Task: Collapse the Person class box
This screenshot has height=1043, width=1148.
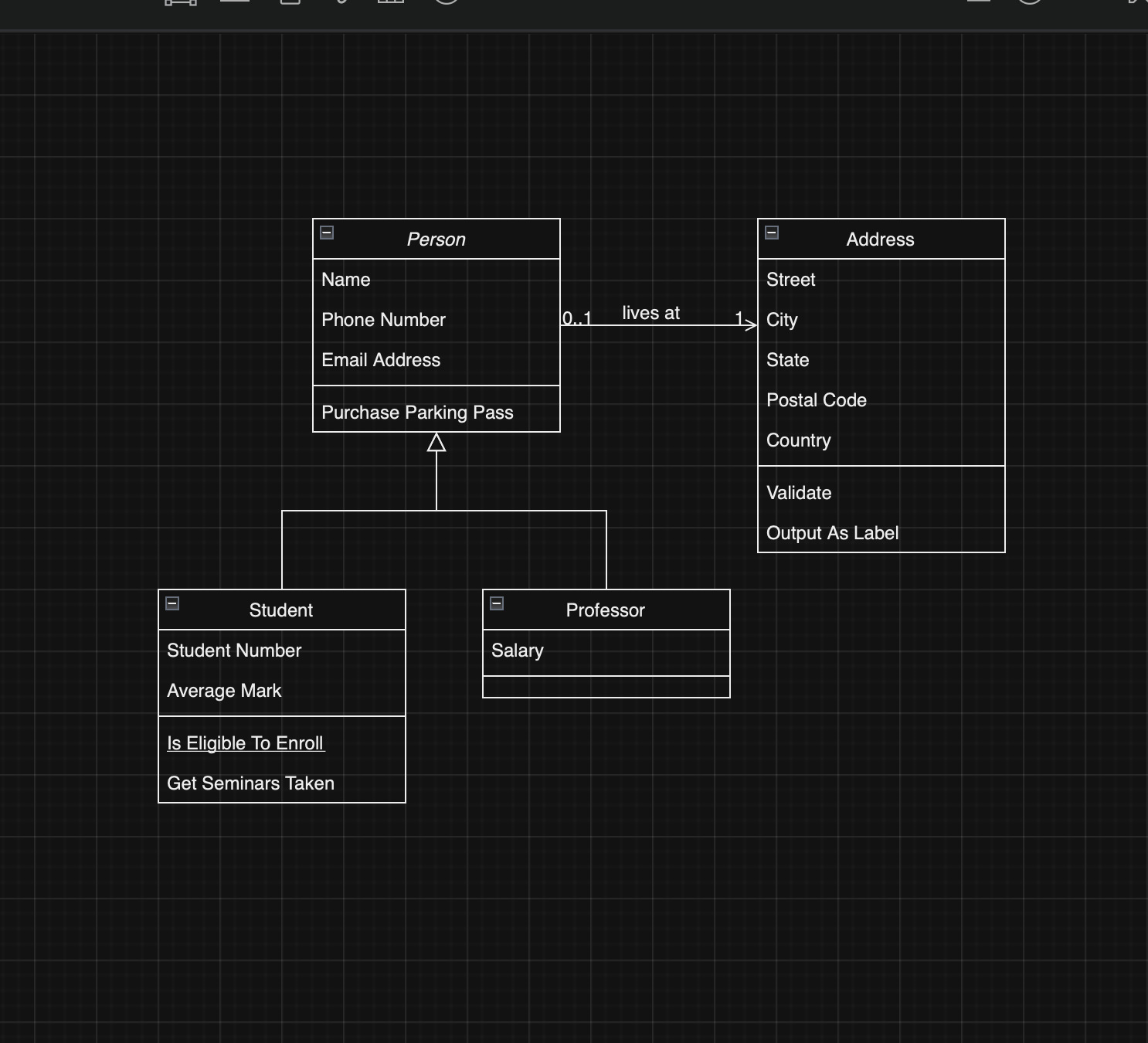Action: point(327,233)
